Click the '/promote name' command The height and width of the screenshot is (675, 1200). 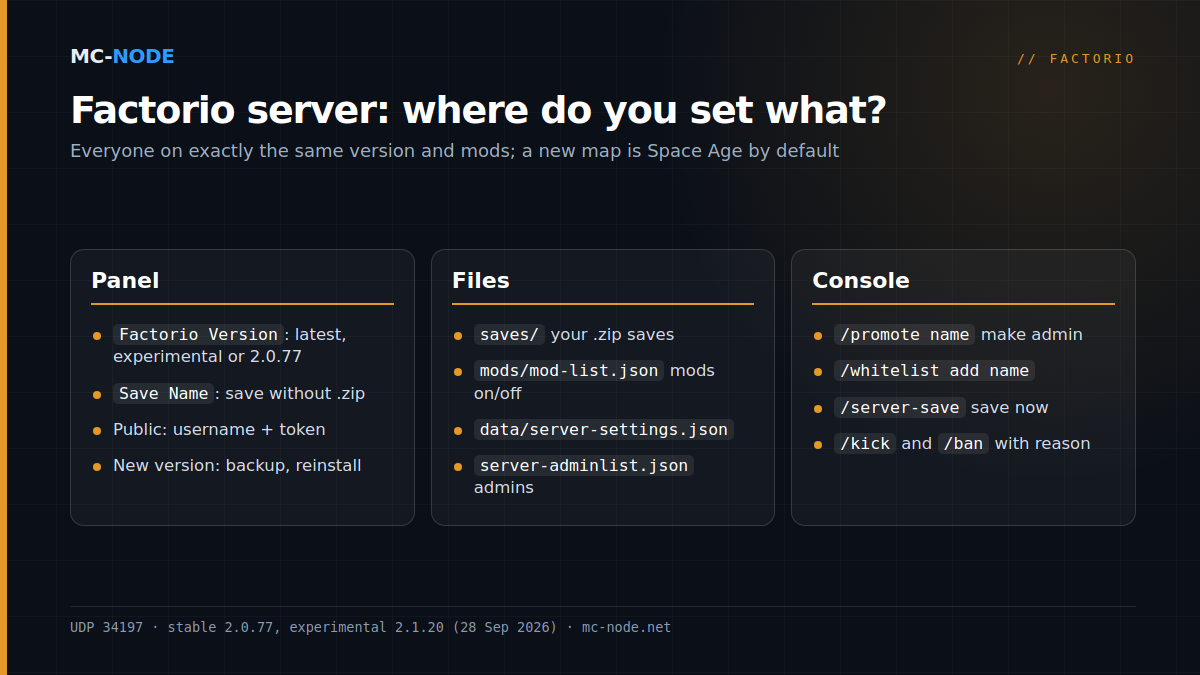pyautogui.click(x=904, y=334)
